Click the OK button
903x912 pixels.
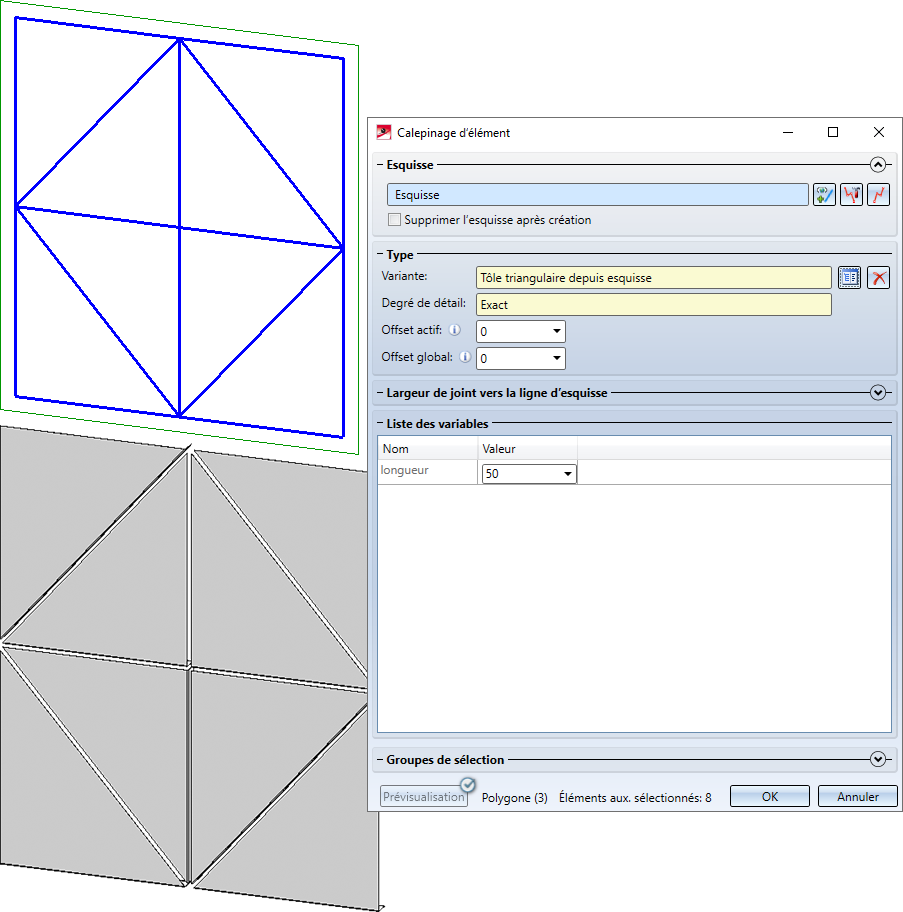click(x=769, y=797)
